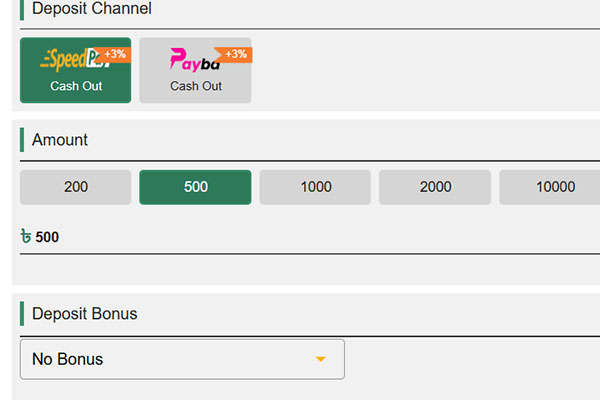Click the orange Deposit Bonus arrow

(x=321, y=359)
